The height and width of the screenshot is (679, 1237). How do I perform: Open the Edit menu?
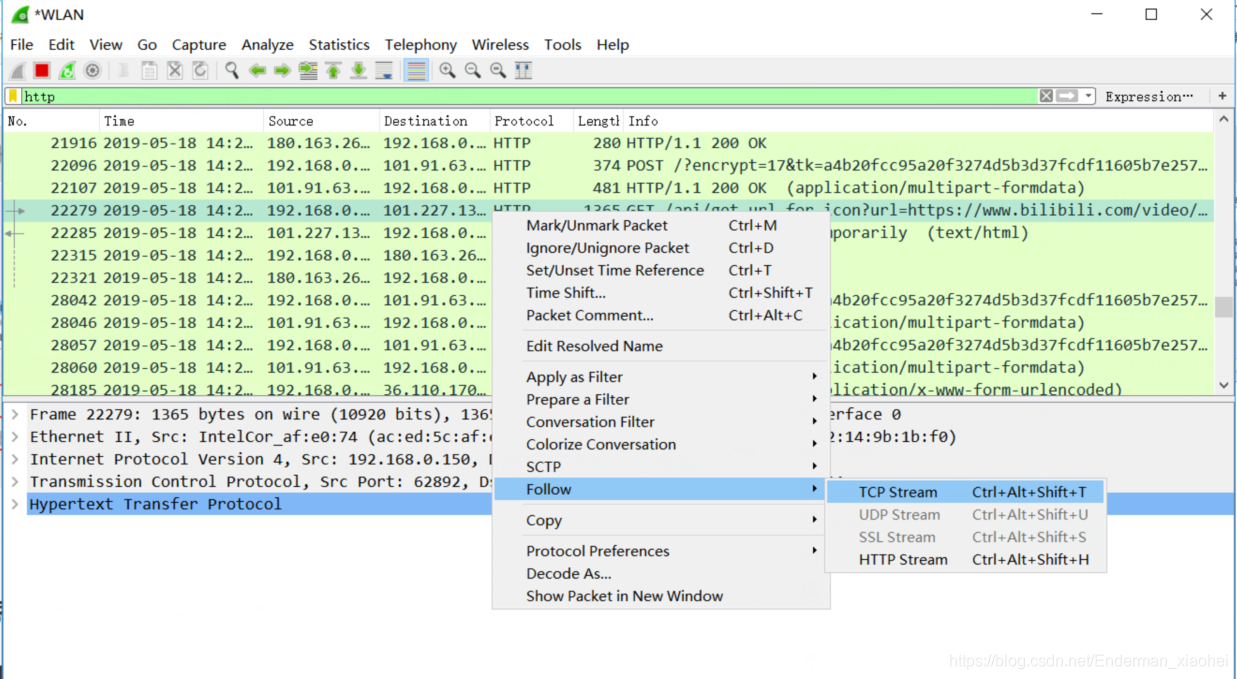click(x=61, y=45)
